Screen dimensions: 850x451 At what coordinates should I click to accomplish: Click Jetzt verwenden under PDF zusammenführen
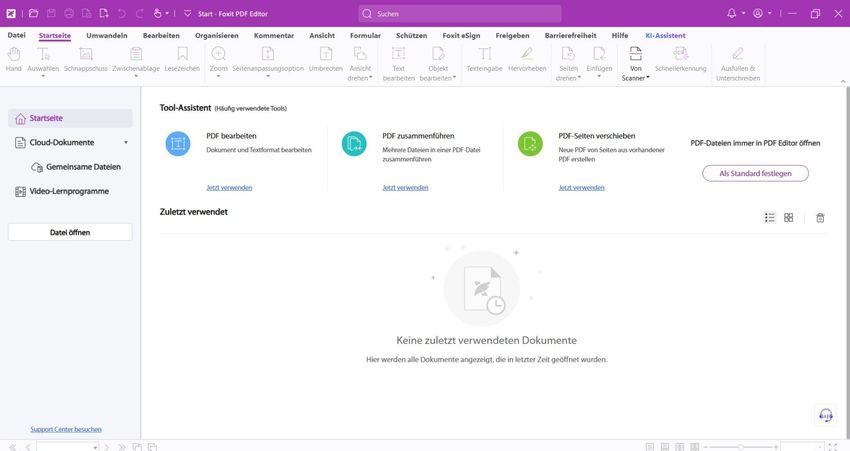(405, 188)
